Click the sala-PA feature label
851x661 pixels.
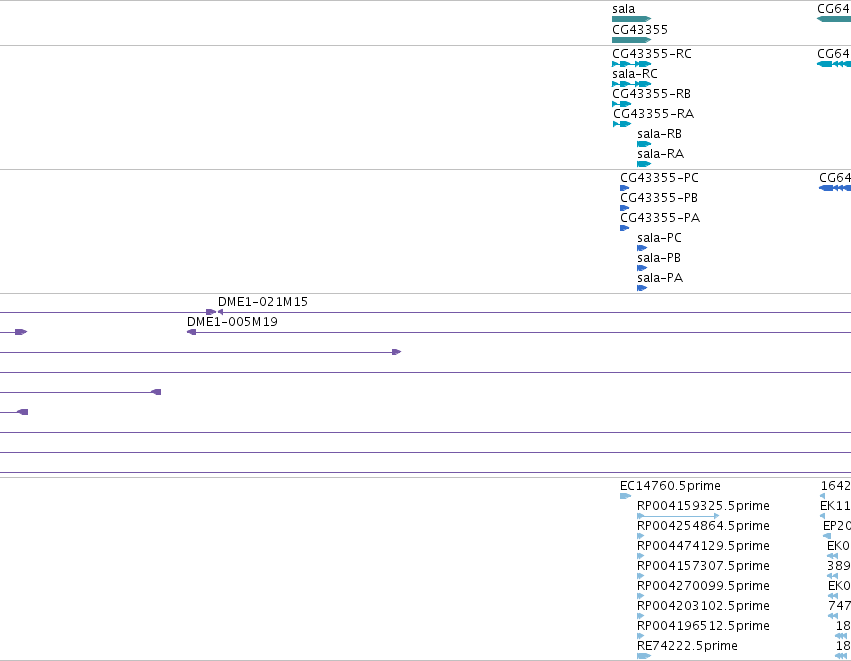pyautogui.click(x=660, y=278)
